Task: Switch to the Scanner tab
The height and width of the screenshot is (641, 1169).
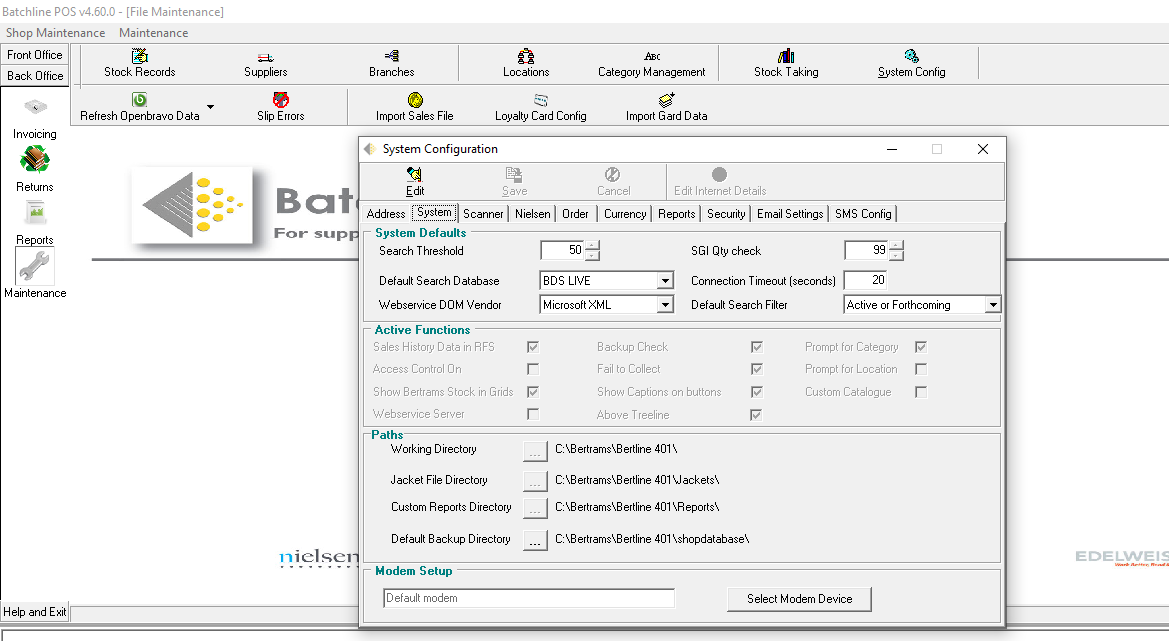Action: point(483,214)
